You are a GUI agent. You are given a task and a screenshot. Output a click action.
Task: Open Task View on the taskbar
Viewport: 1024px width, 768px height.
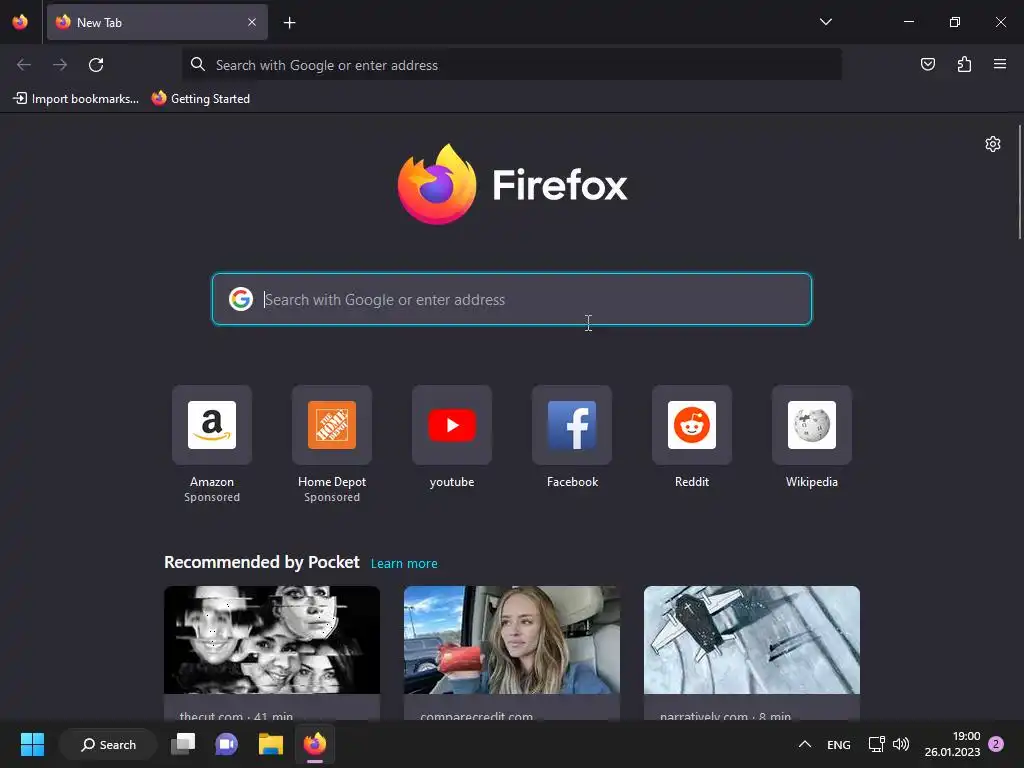183,744
